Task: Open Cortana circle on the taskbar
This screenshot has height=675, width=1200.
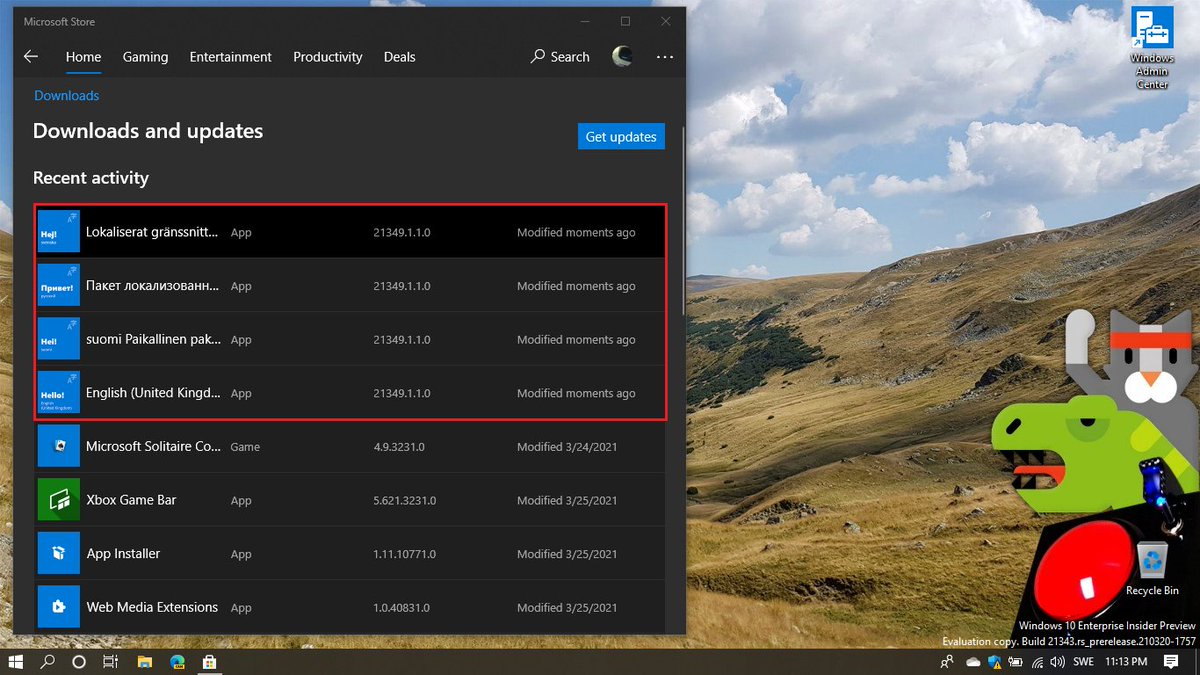Action: click(79, 662)
